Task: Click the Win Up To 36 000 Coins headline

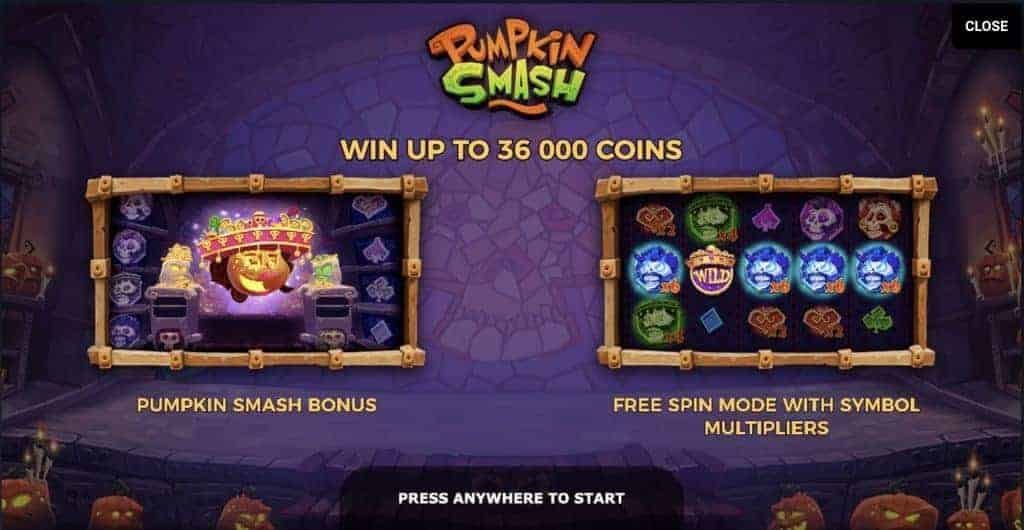Action: [511, 150]
